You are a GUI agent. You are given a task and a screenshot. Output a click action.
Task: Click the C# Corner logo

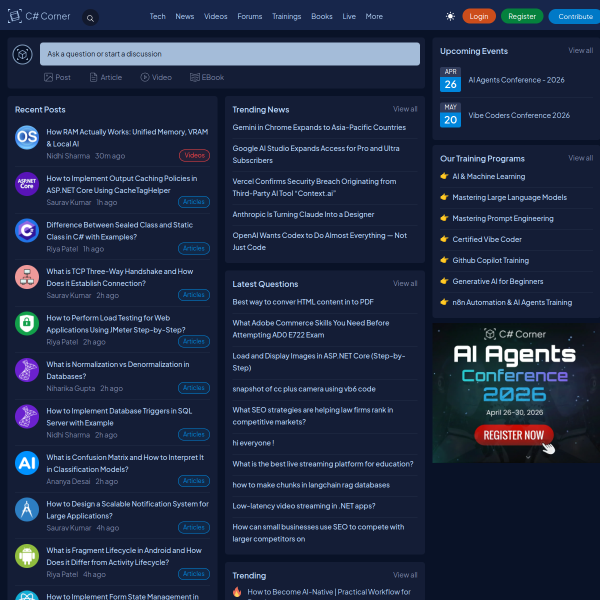40,17
